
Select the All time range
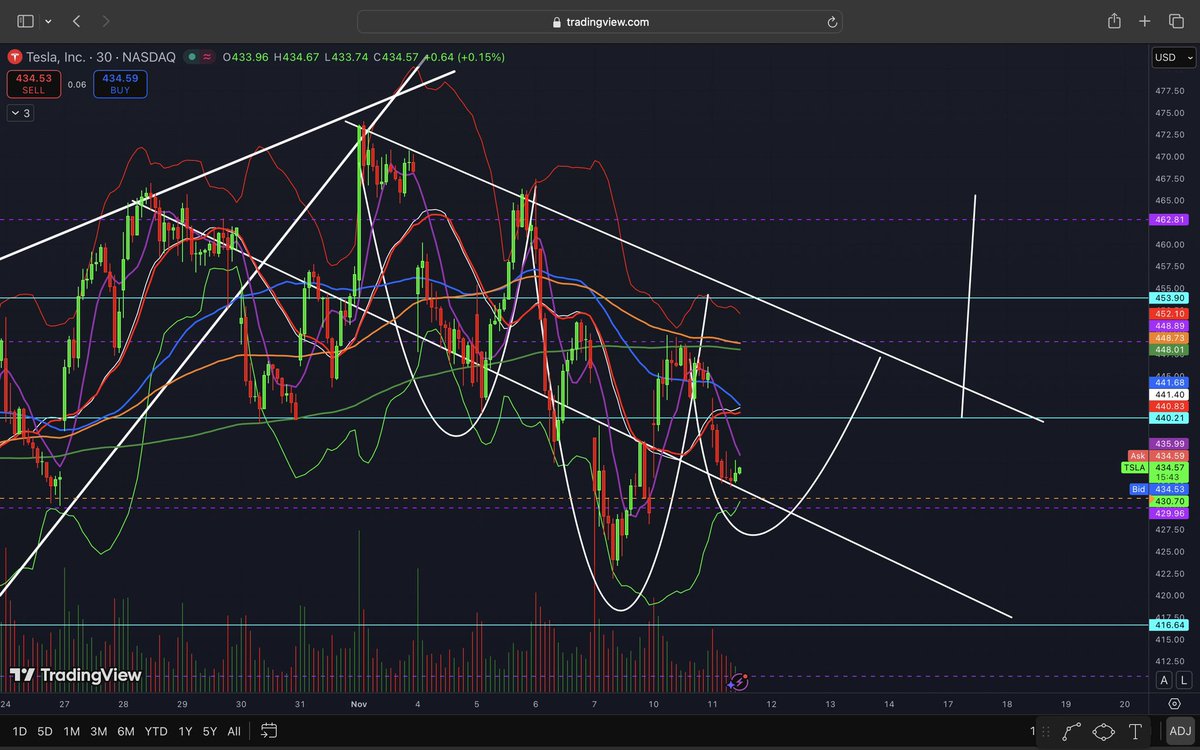coord(234,731)
